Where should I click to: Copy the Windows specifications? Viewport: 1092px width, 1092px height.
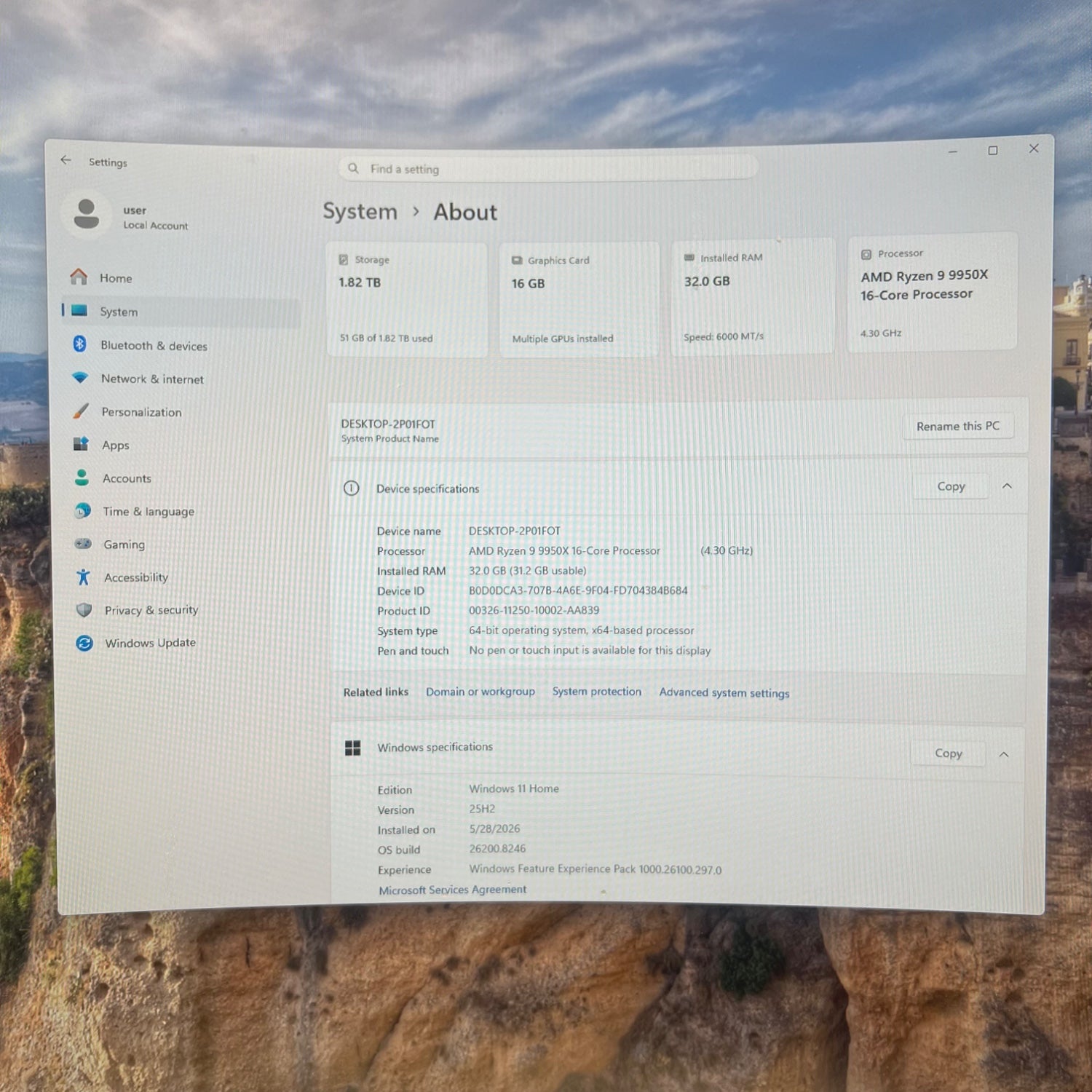[949, 753]
